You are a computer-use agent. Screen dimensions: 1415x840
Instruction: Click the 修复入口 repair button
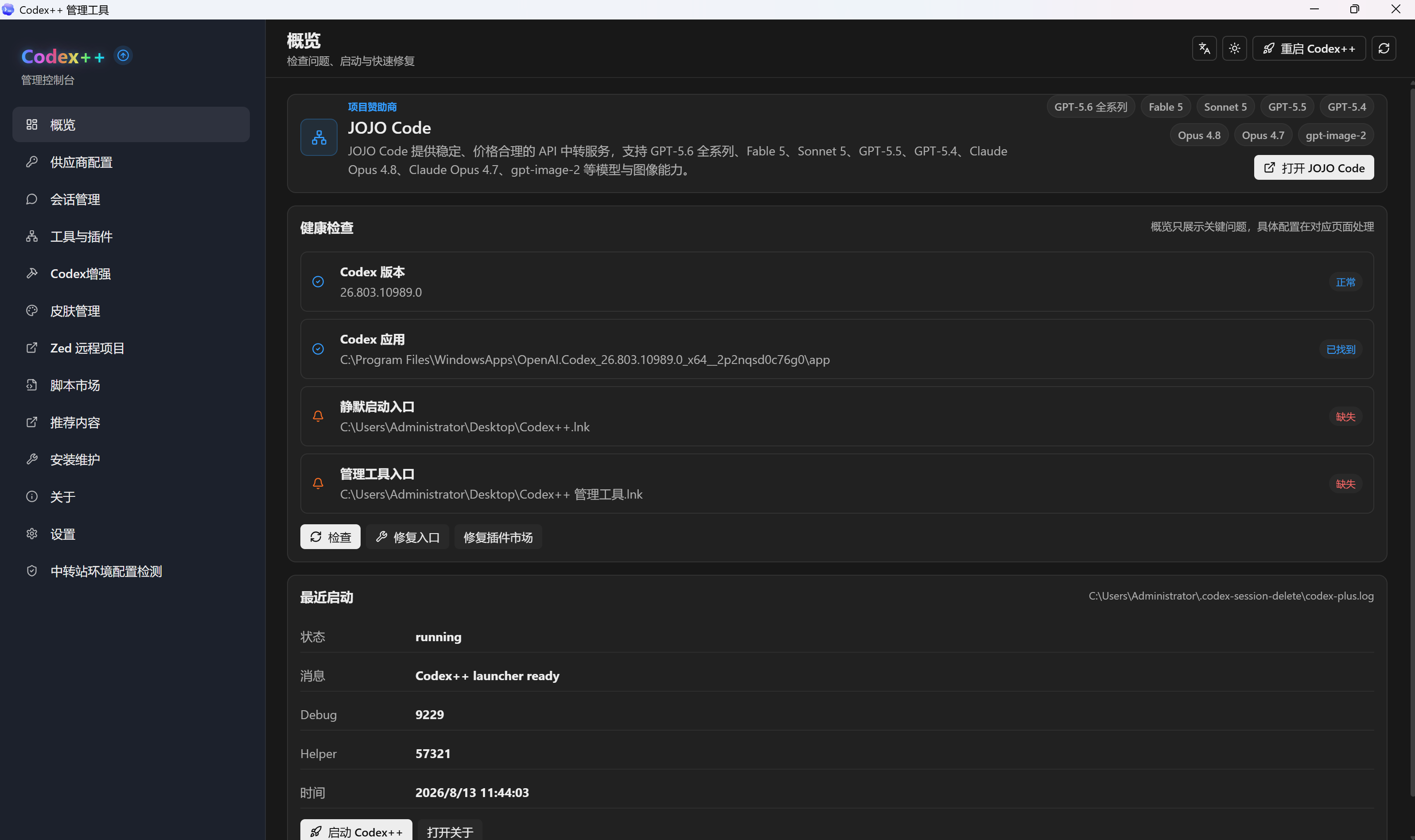tap(408, 537)
